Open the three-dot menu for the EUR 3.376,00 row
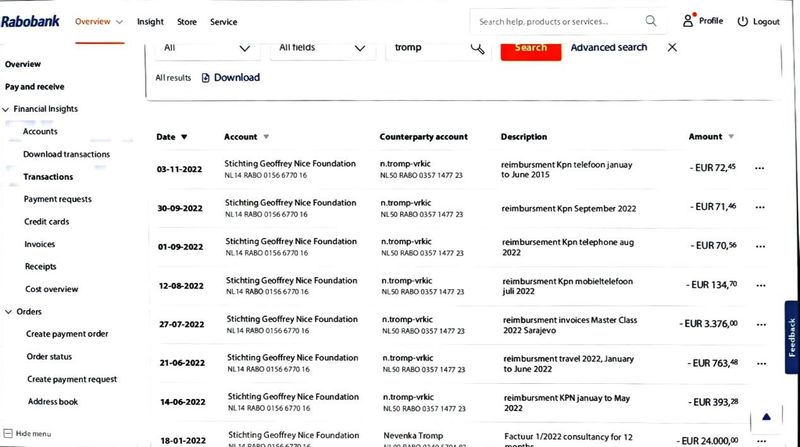This screenshot has height=447, width=800. [x=761, y=324]
